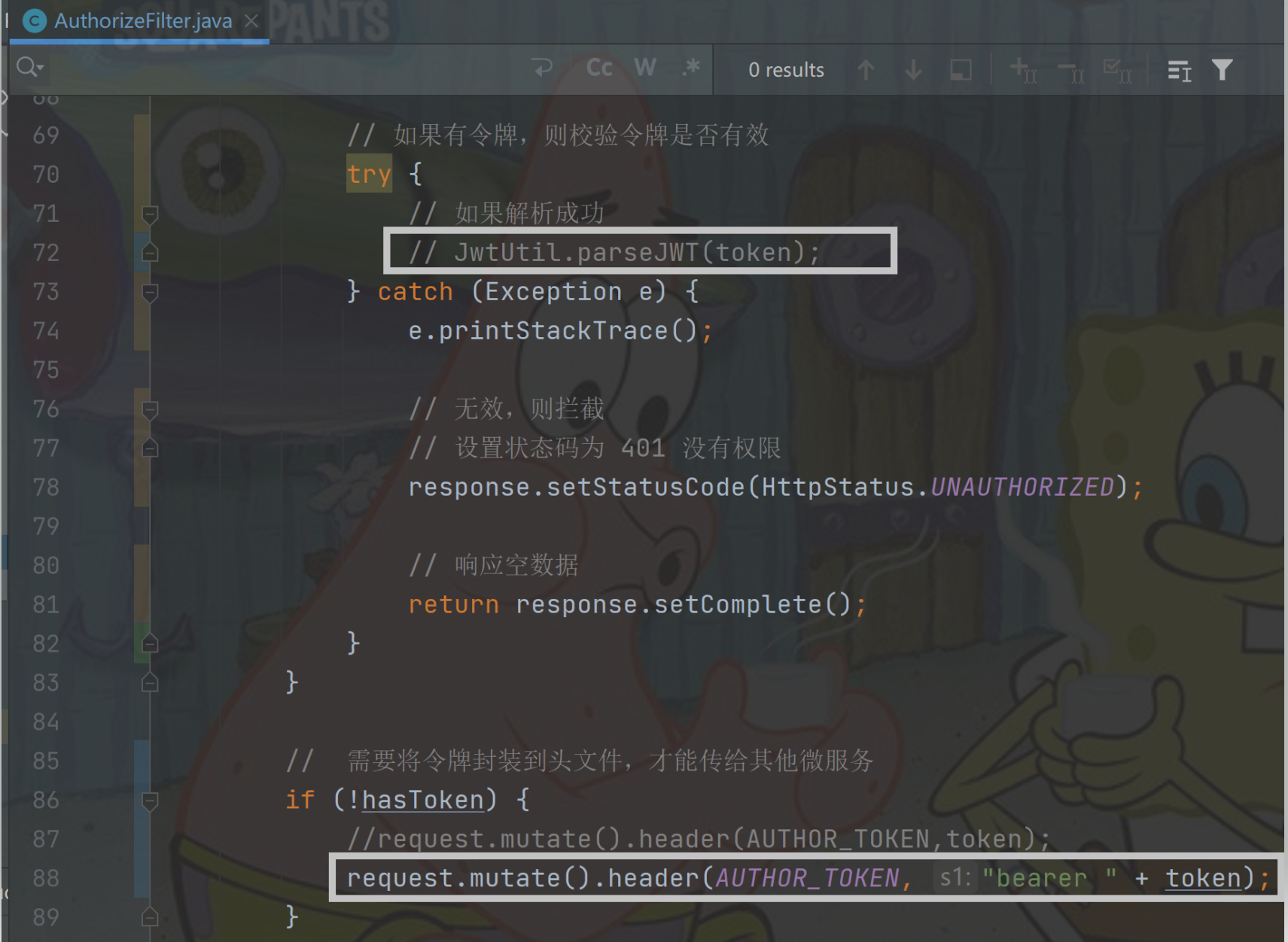Click comment on line 85 about header

click(580, 761)
